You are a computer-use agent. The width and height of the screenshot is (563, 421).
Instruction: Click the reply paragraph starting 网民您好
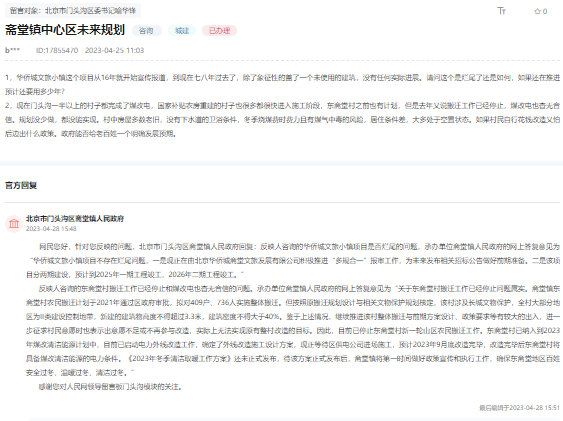293,261
